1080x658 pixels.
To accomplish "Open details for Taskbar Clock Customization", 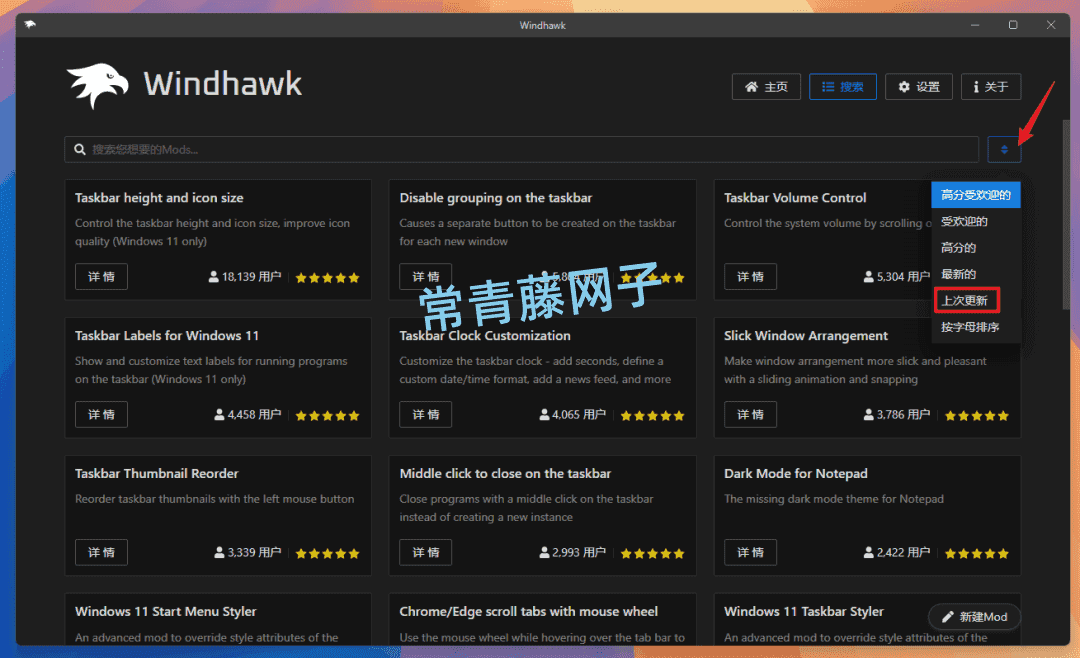I will point(426,414).
